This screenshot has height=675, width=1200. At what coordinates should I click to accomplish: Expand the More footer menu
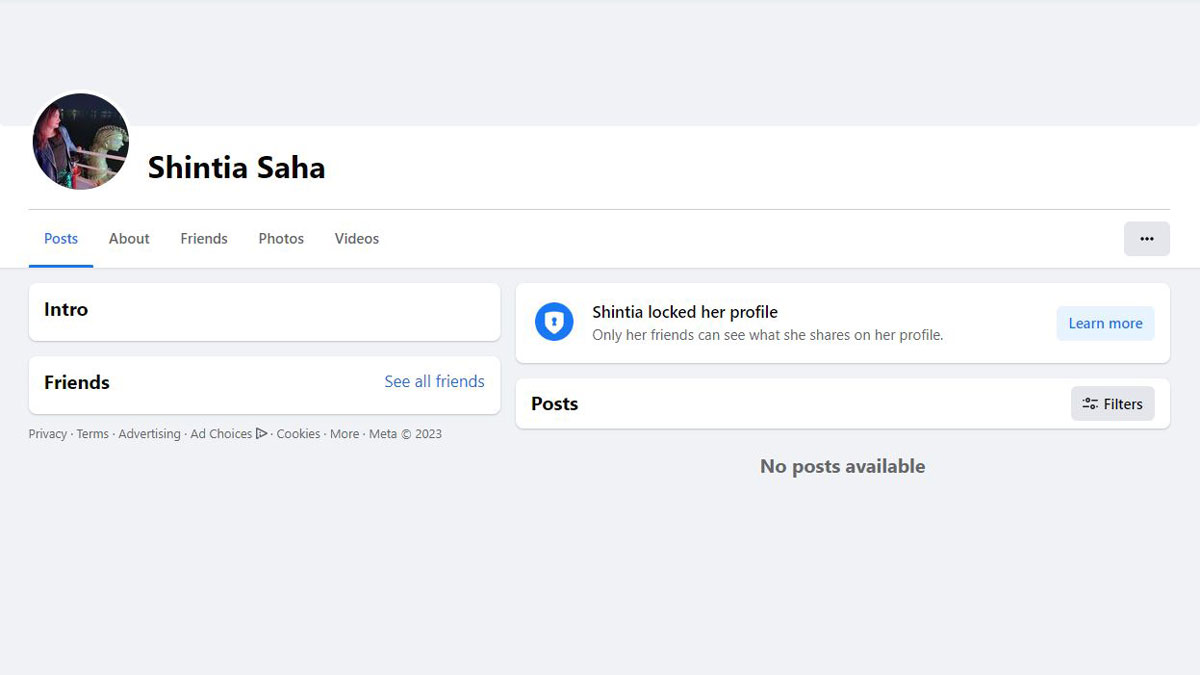click(x=344, y=434)
